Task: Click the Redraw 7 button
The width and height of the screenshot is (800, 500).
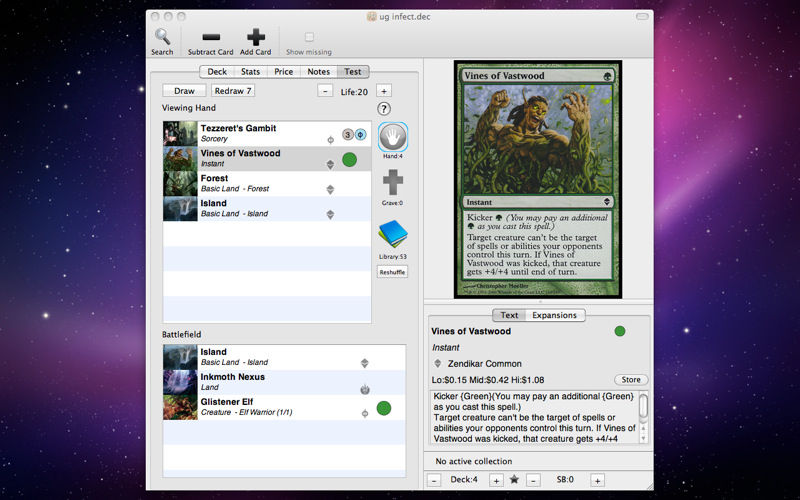Action: pos(233,91)
